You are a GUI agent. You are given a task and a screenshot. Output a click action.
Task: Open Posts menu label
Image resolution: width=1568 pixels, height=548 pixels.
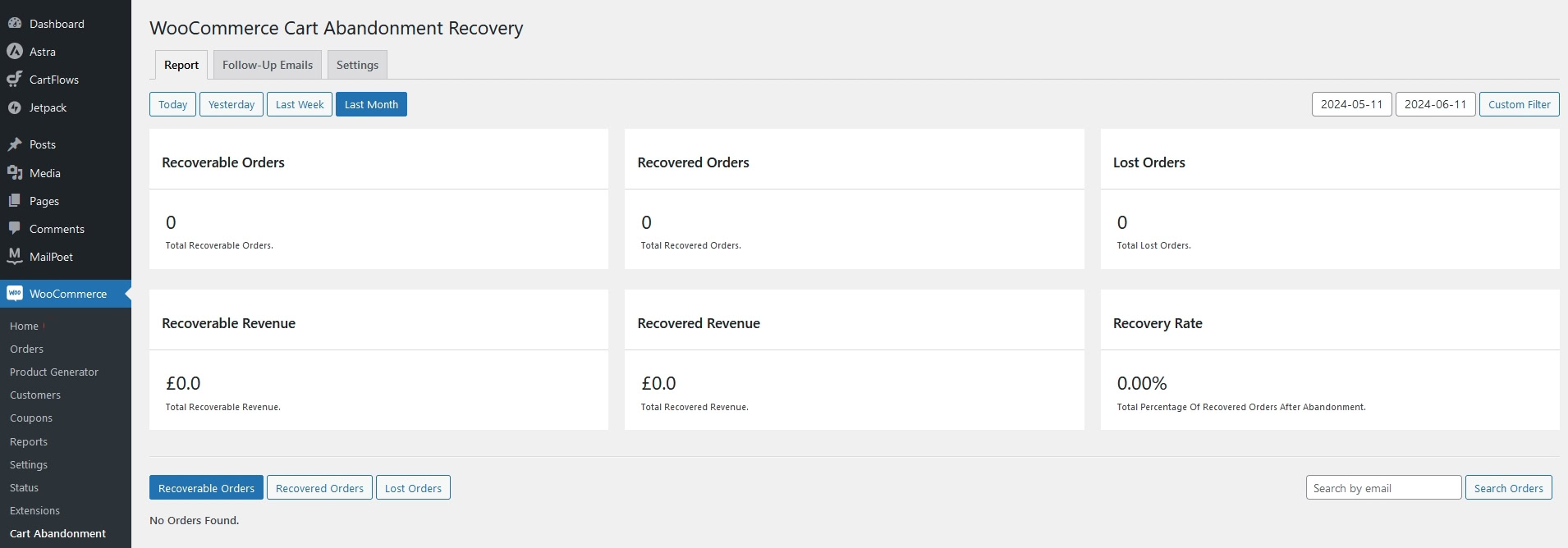pos(43,144)
